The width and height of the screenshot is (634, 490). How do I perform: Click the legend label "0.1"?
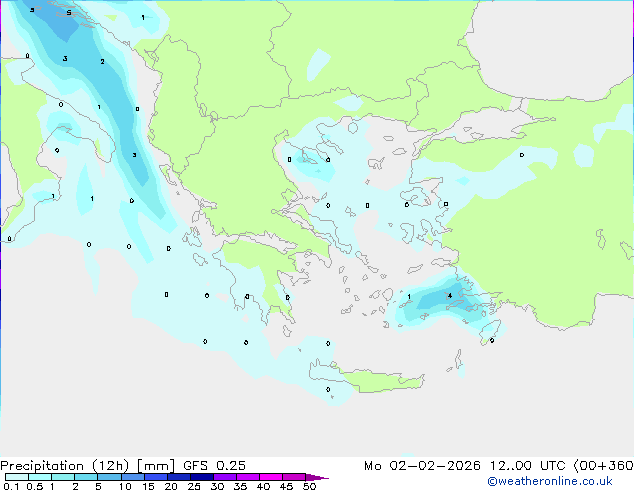[x=11, y=486]
